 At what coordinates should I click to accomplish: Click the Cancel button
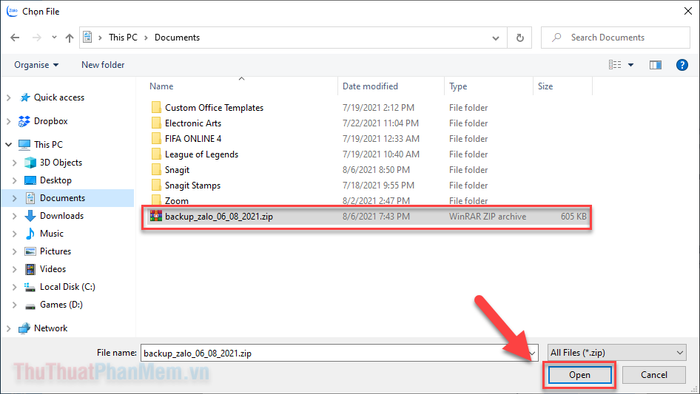[654, 375]
